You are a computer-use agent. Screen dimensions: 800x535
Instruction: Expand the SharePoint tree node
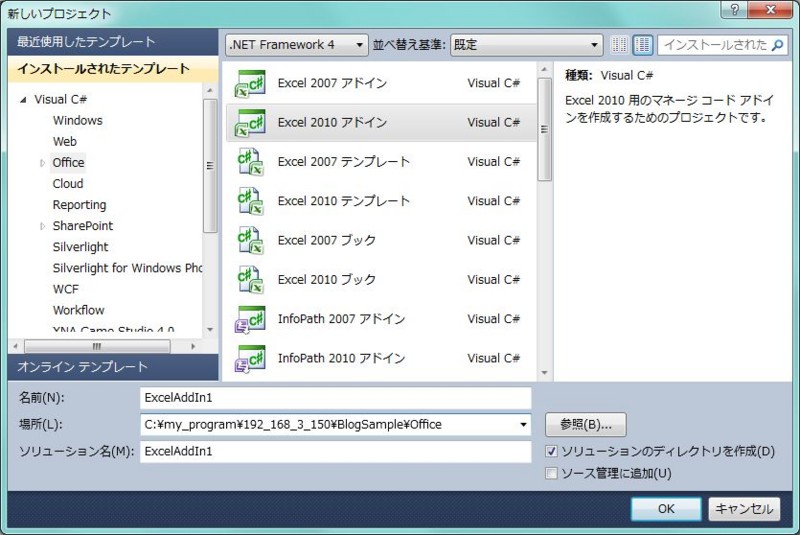(42, 226)
